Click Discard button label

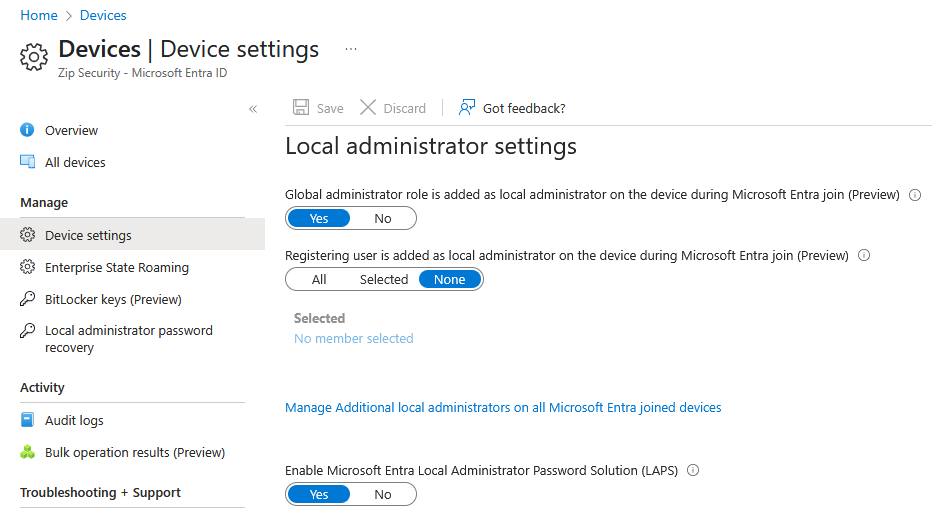tap(404, 109)
